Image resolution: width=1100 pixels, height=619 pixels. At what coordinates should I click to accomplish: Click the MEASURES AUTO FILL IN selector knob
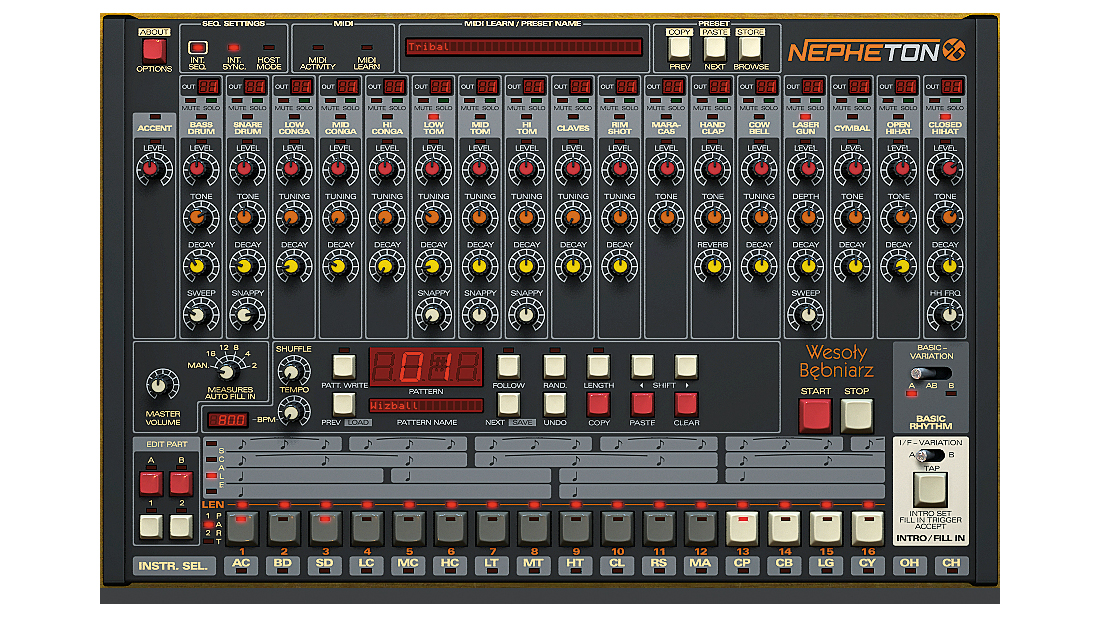coord(226,371)
